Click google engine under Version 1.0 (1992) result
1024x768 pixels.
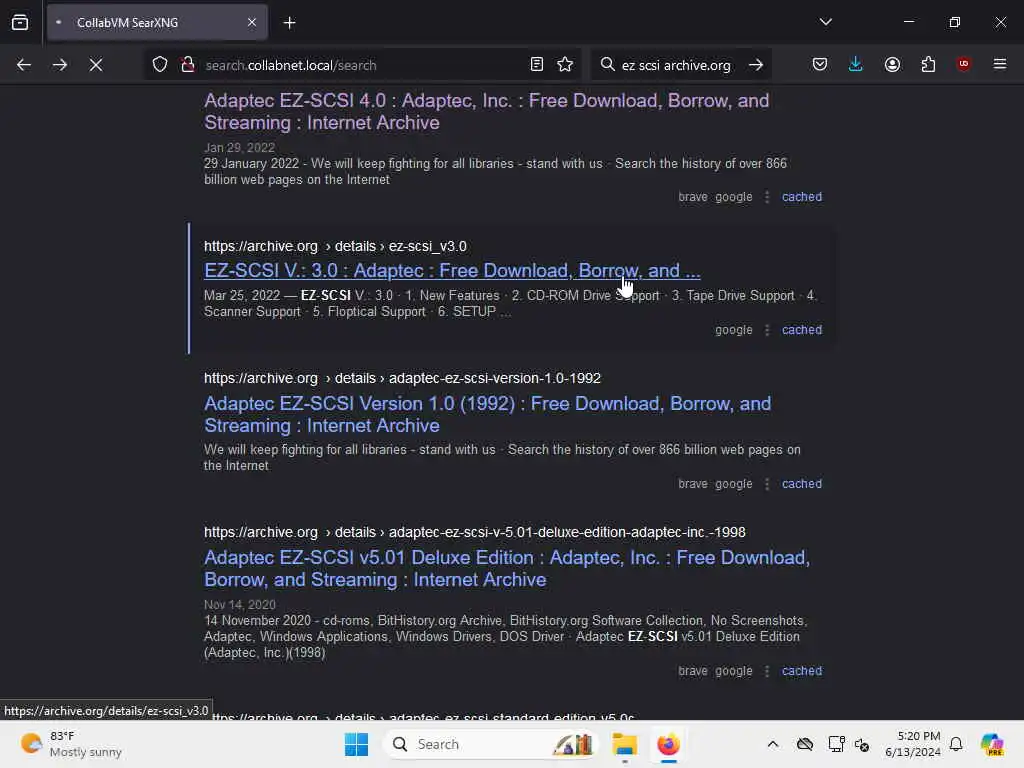[733, 484]
